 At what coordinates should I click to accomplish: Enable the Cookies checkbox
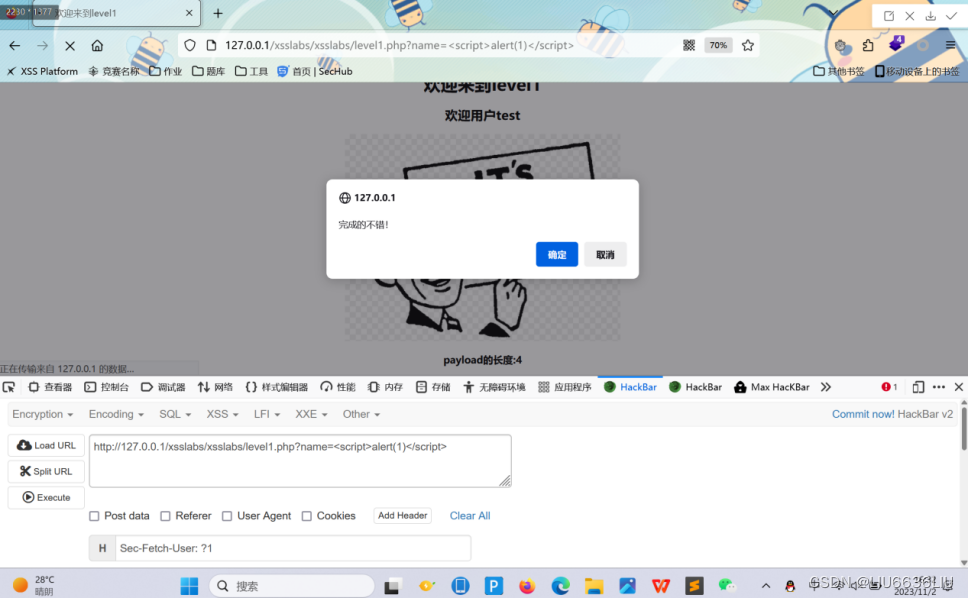coord(306,516)
